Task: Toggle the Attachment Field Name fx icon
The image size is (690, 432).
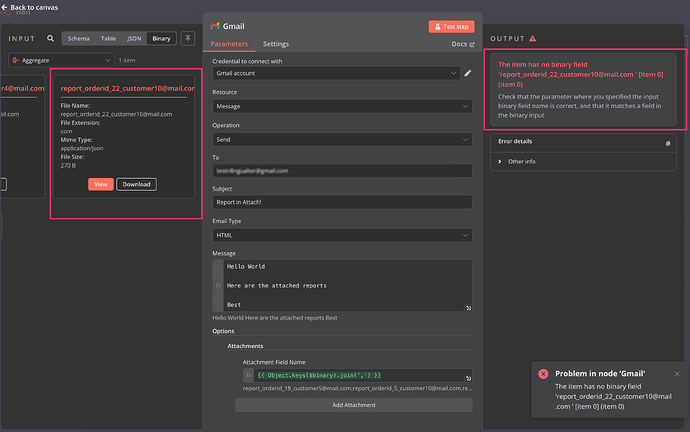Action: 249,375
